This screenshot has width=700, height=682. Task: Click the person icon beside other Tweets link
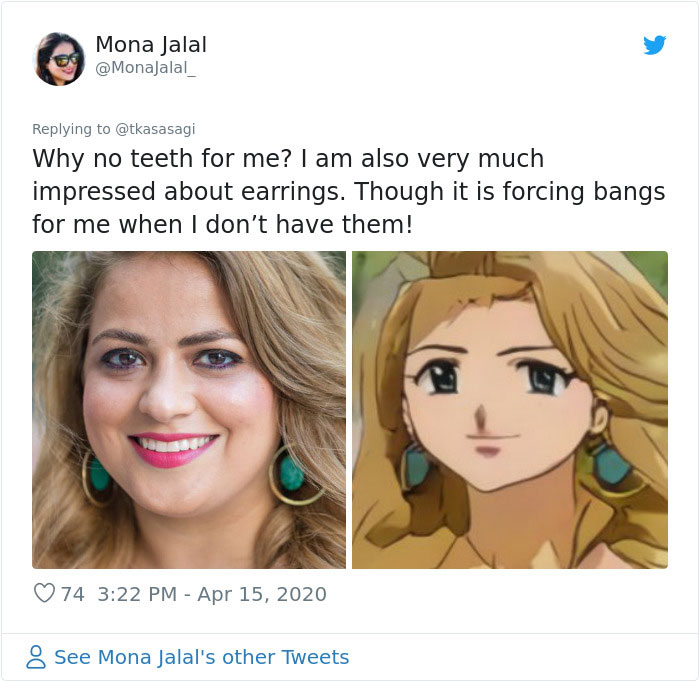point(36,657)
